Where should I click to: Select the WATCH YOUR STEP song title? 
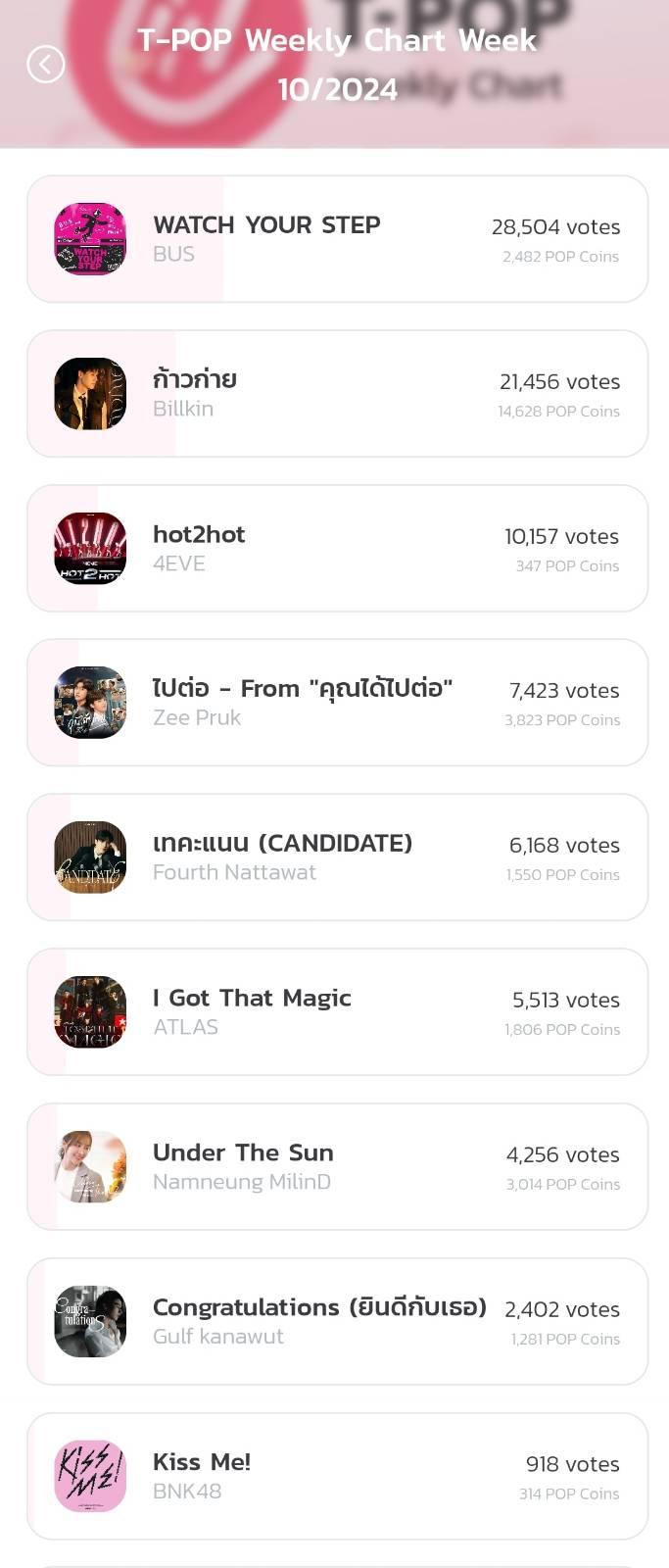point(266,224)
